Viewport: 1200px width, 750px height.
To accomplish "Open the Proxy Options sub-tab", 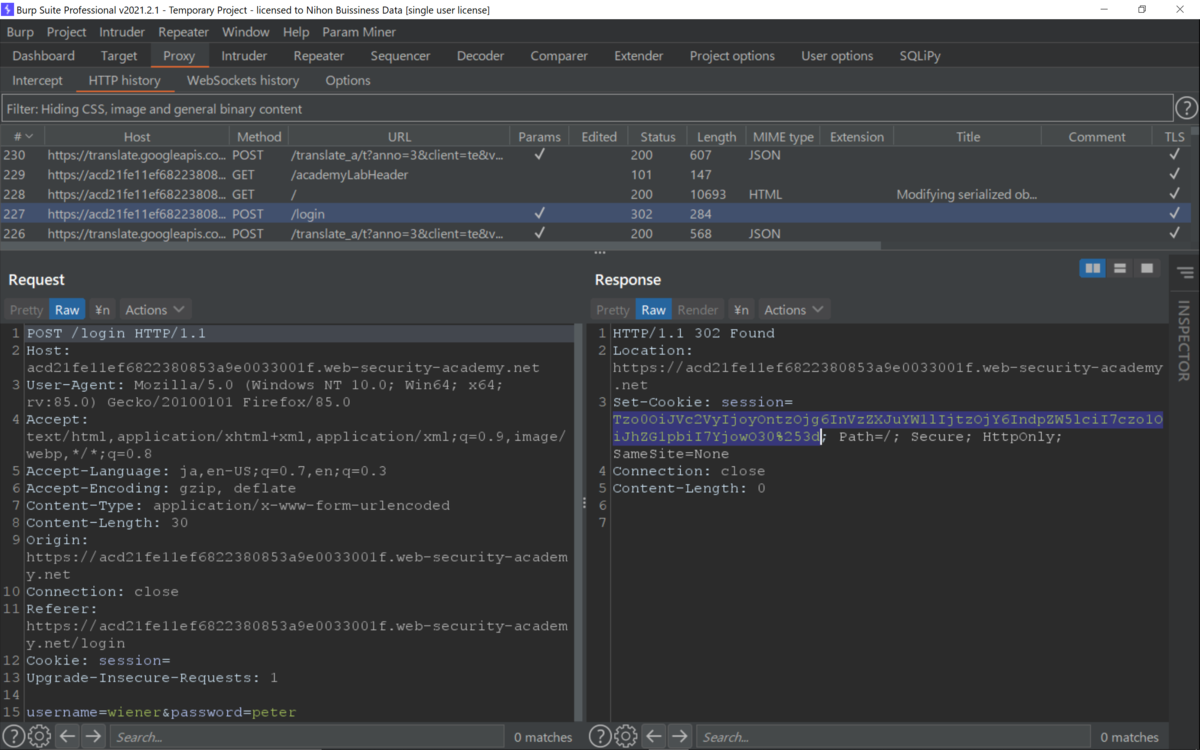I will (x=348, y=80).
